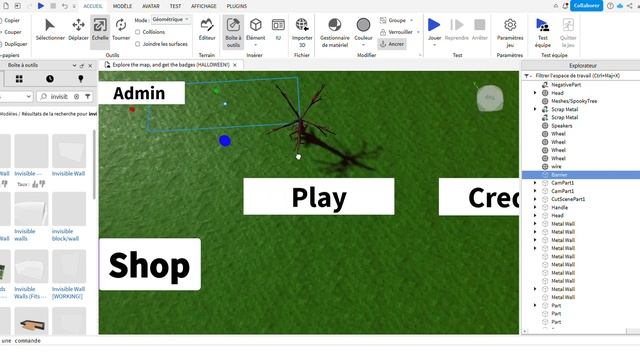Activate the Déplacer move tool
Screen dimensions: 640x360
click(78, 29)
